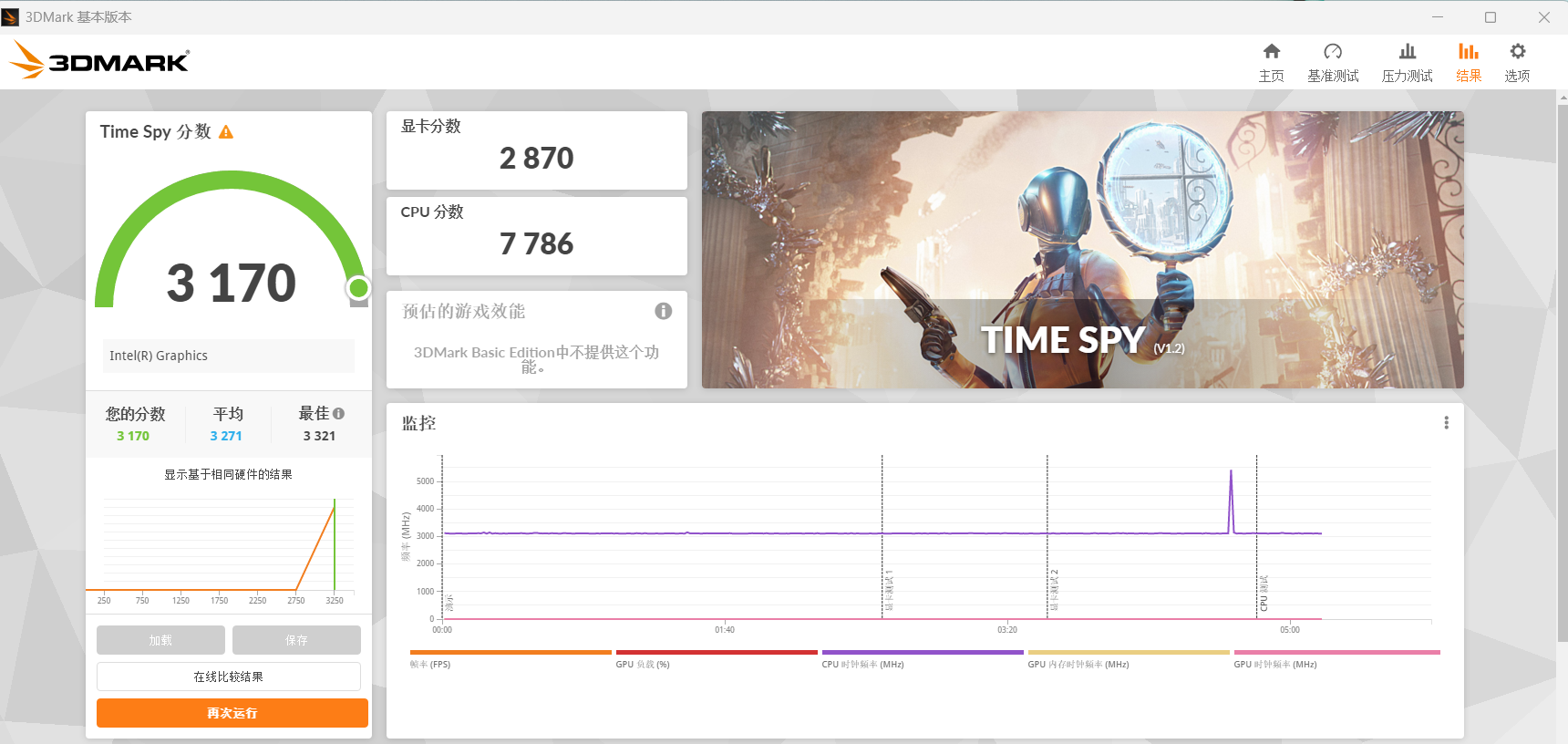Select the Results (结果) chart icon

pos(1468,52)
